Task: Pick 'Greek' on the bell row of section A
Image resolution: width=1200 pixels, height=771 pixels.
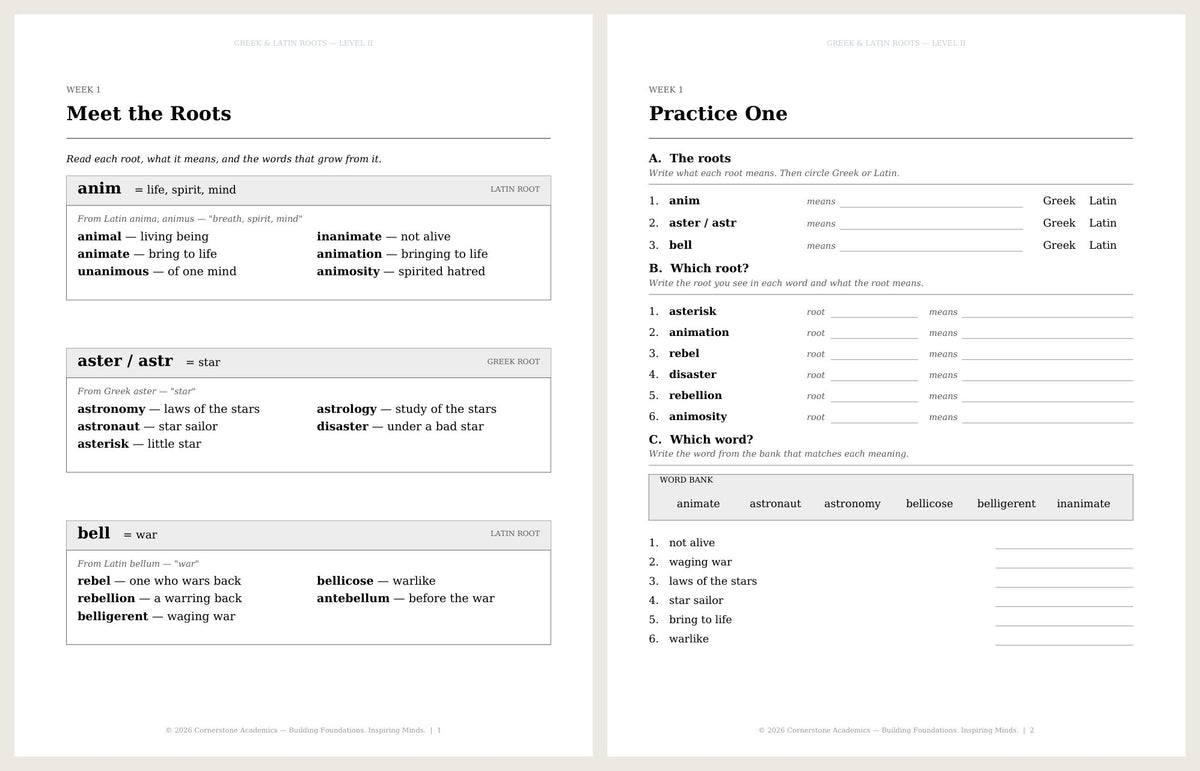Action: coord(1059,245)
